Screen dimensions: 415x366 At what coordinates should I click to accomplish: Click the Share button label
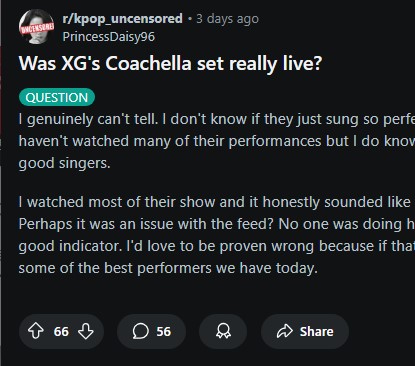(316, 331)
